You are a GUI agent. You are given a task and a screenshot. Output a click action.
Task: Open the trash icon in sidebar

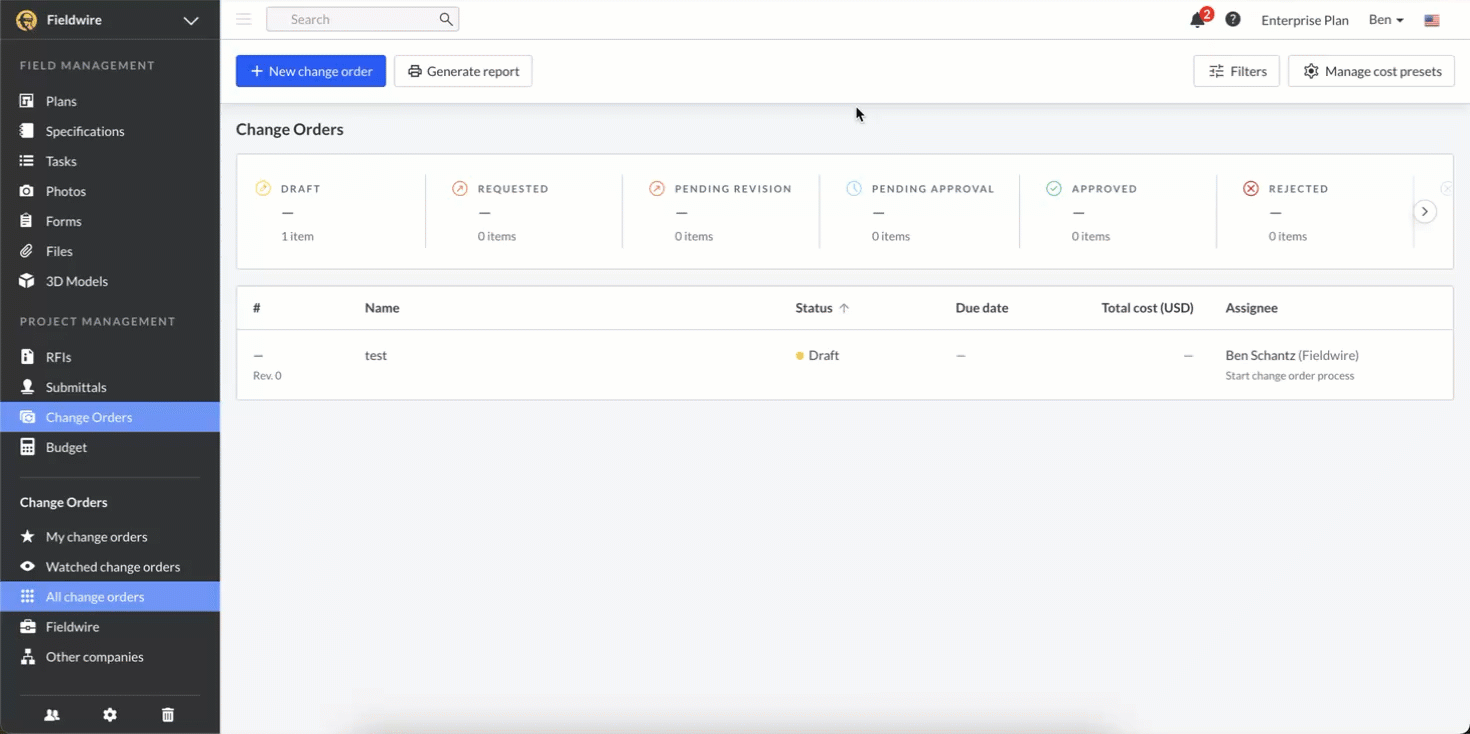coord(168,715)
